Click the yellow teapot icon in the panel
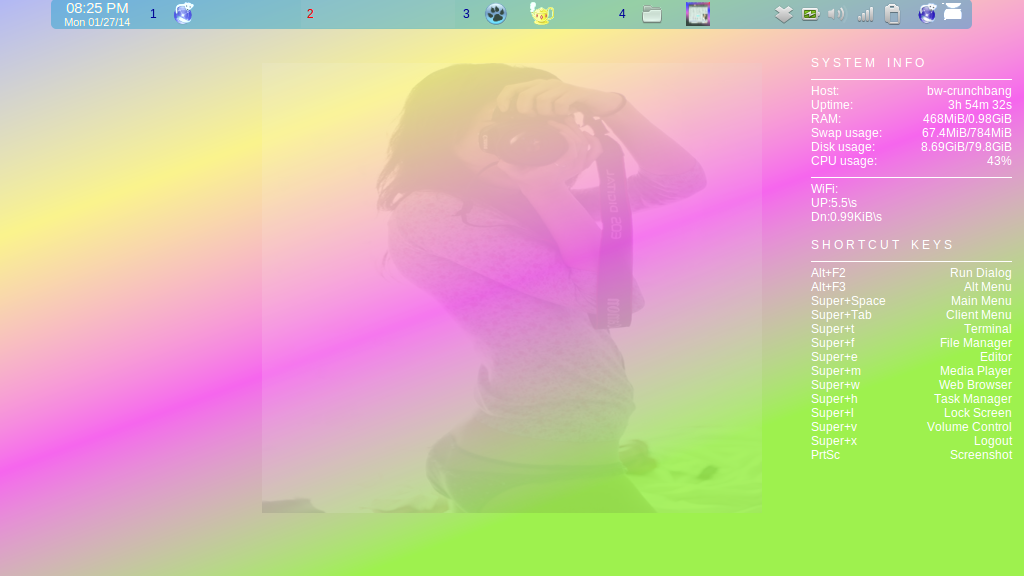 coord(540,14)
